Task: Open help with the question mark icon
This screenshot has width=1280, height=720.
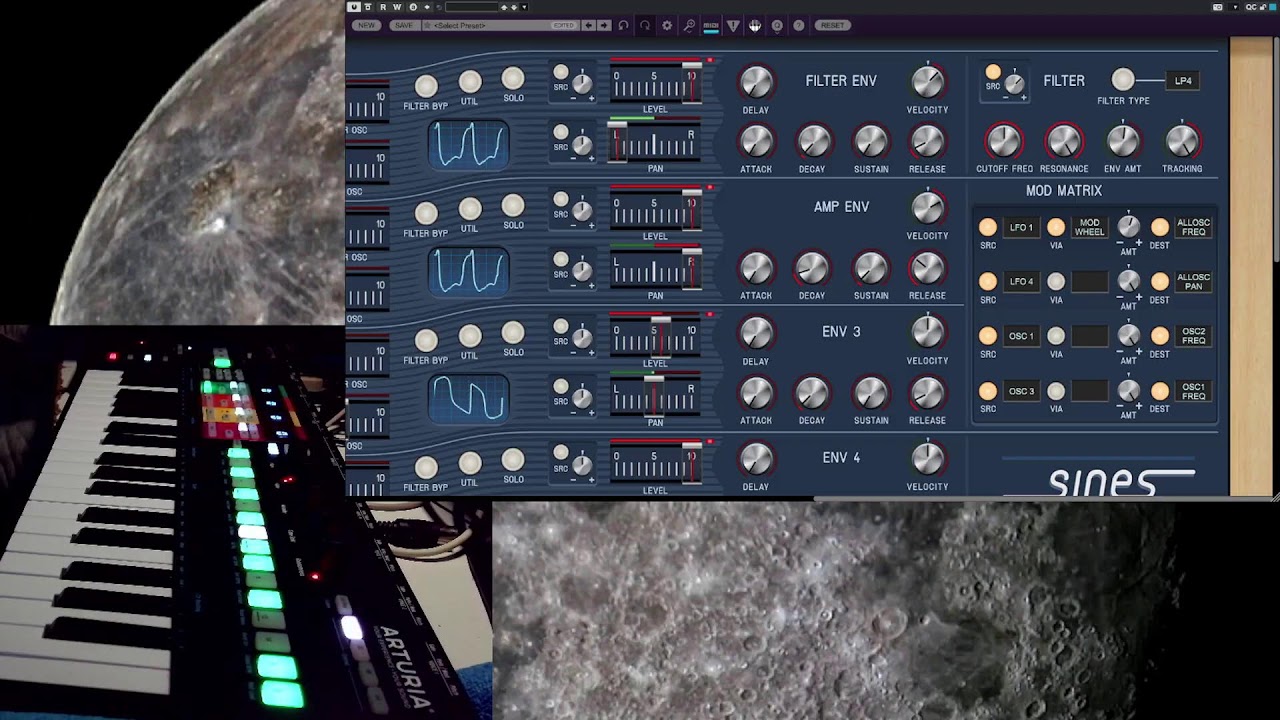Action: click(x=798, y=25)
